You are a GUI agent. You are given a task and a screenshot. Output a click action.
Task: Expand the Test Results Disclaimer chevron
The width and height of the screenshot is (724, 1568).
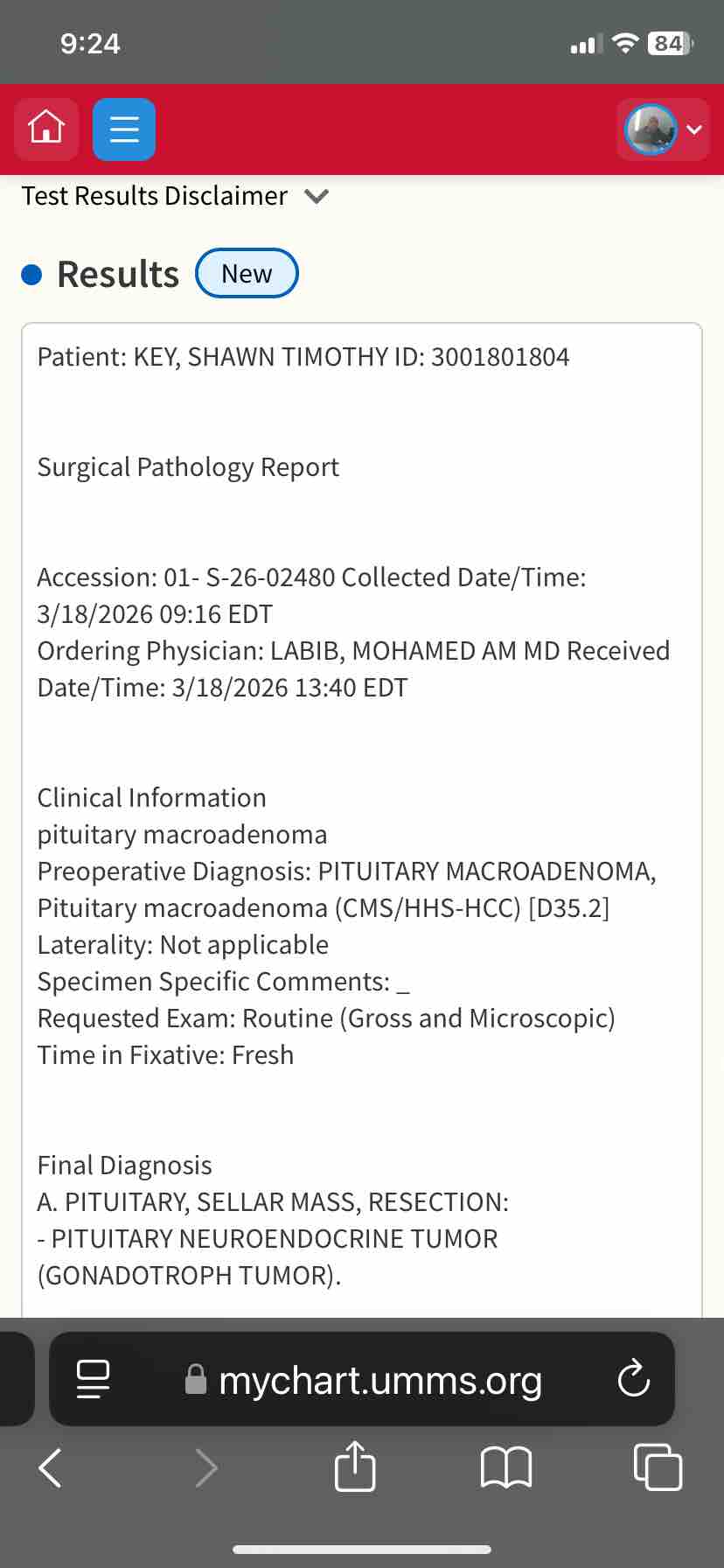click(317, 196)
